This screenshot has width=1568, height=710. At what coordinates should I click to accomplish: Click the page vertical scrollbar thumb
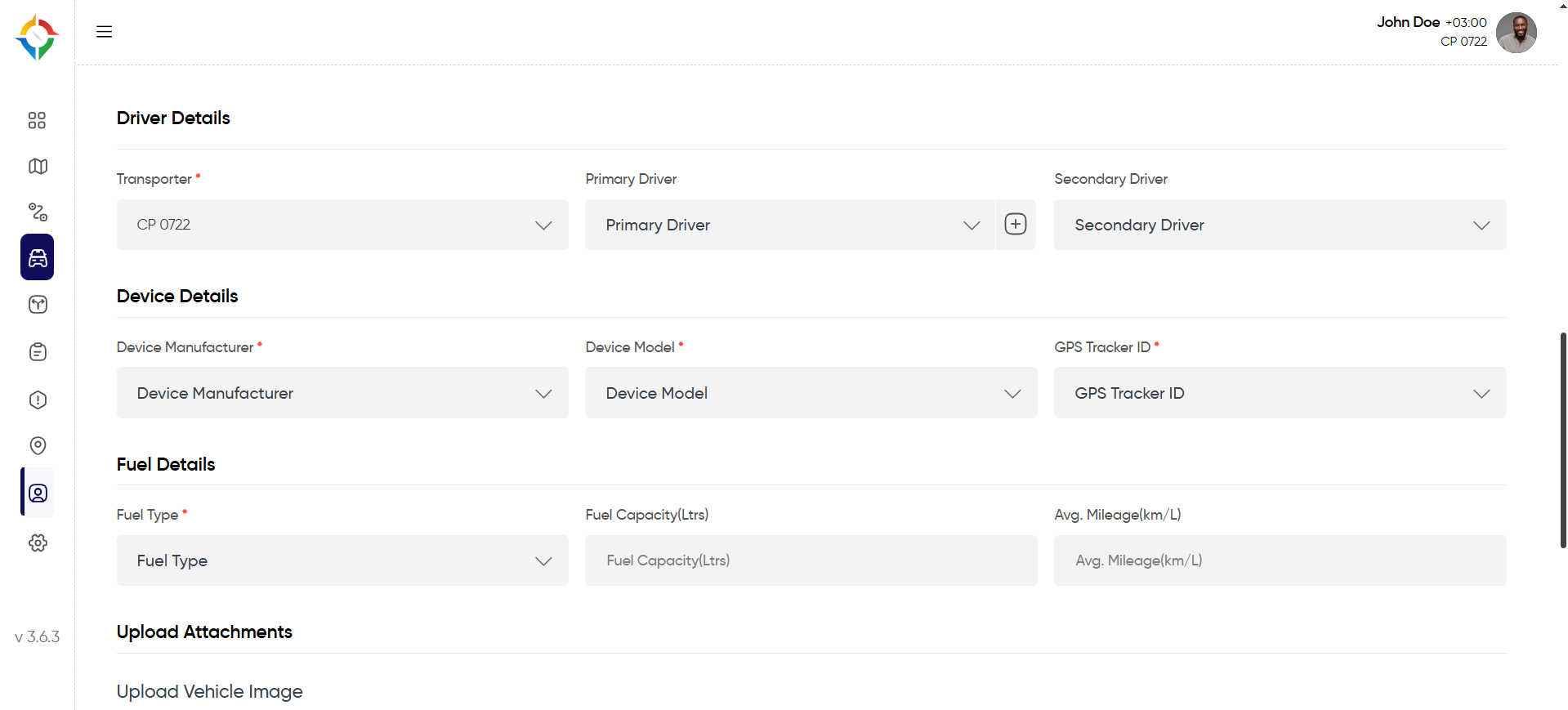point(1563,440)
